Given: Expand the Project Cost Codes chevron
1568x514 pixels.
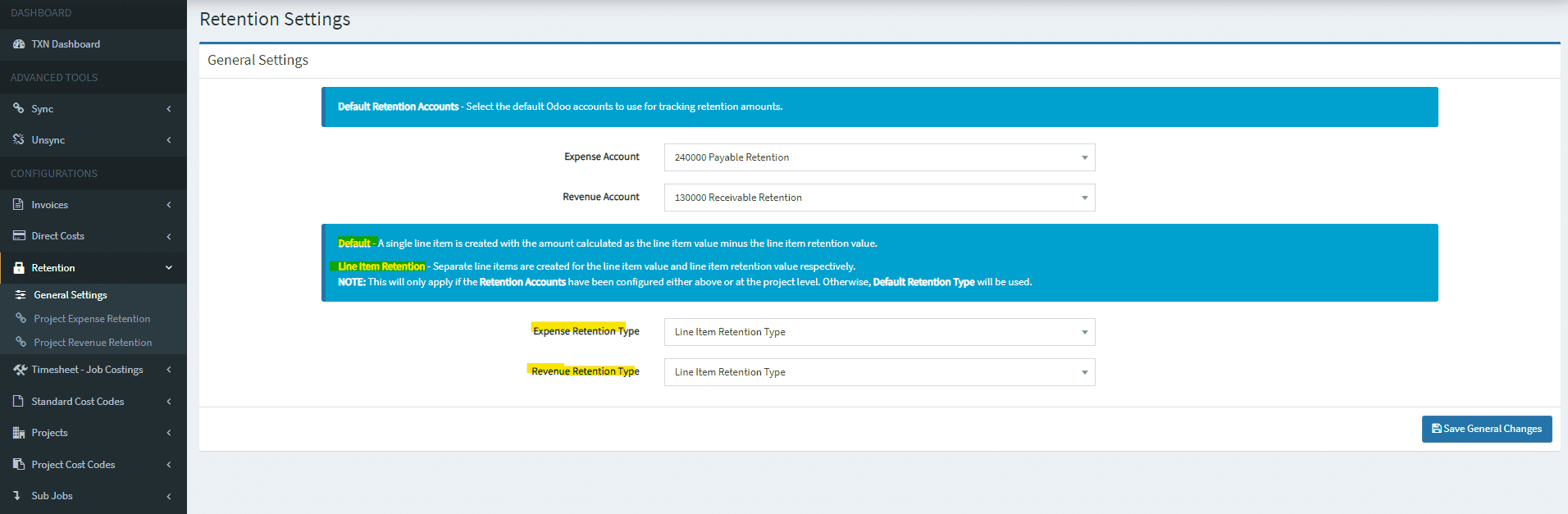Looking at the screenshot, I should coord(169,465).
